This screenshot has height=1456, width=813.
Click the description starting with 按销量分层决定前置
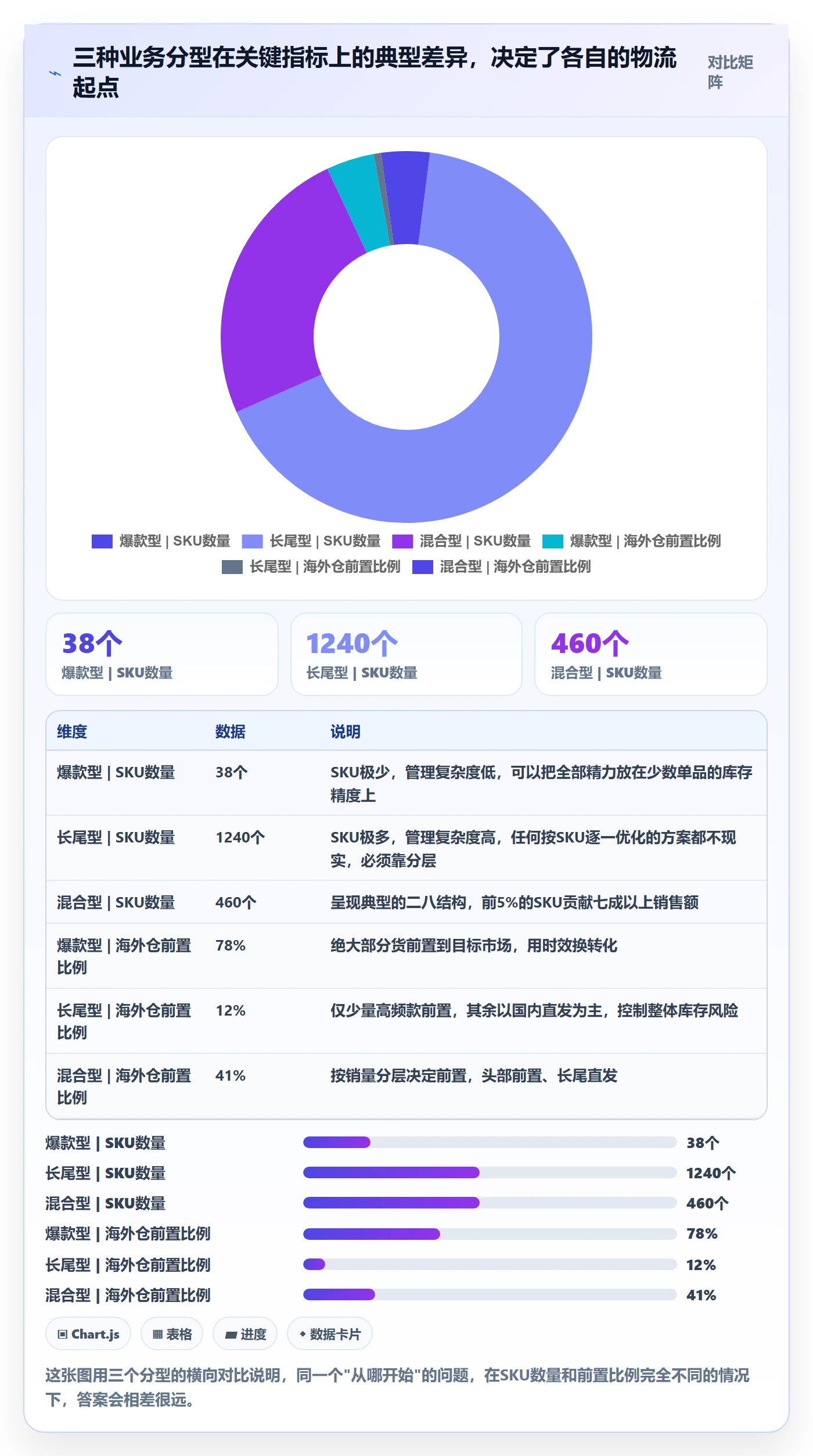pyautogui.click(x=474, y=1075)
